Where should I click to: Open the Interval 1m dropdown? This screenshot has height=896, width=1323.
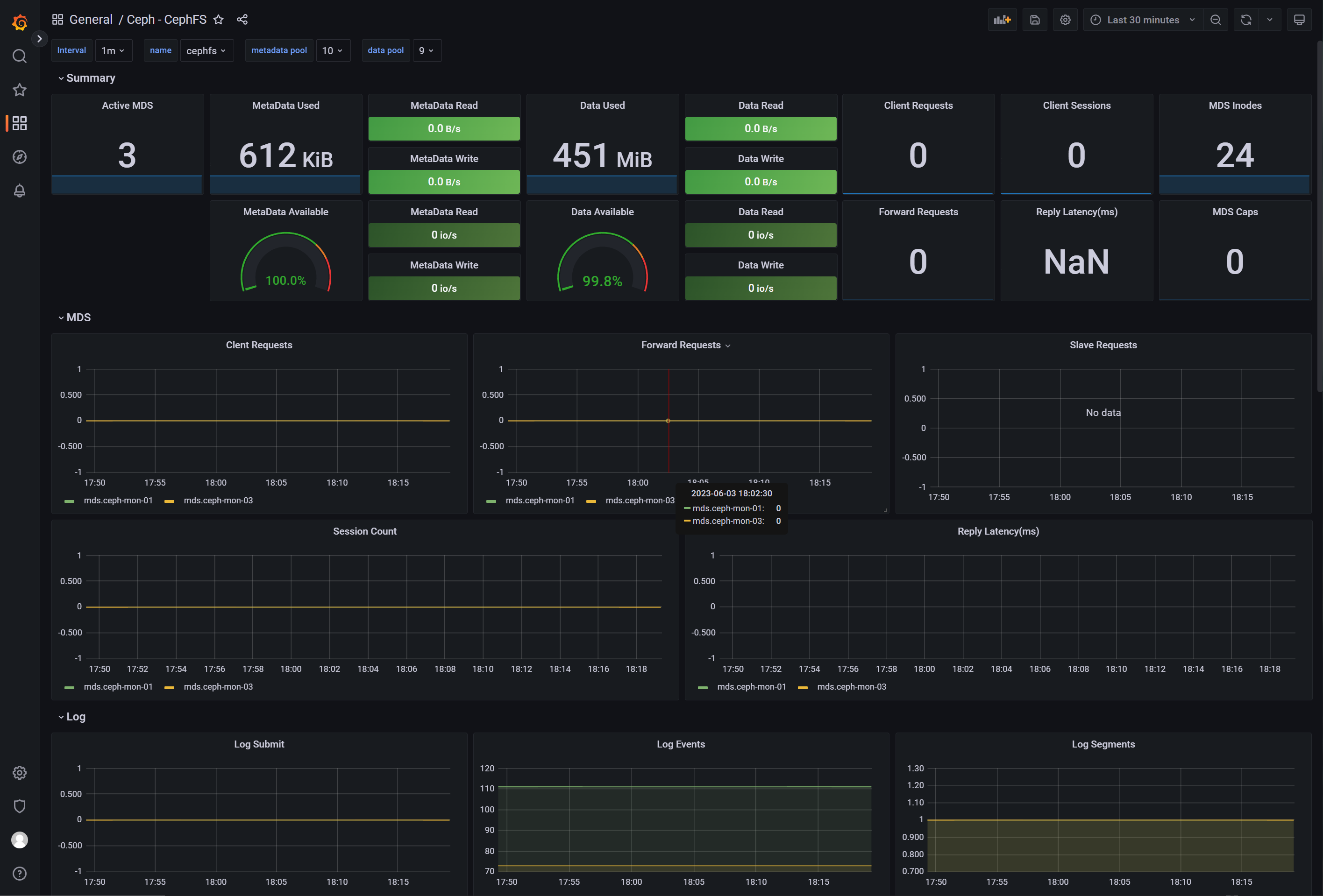point(113,50)
